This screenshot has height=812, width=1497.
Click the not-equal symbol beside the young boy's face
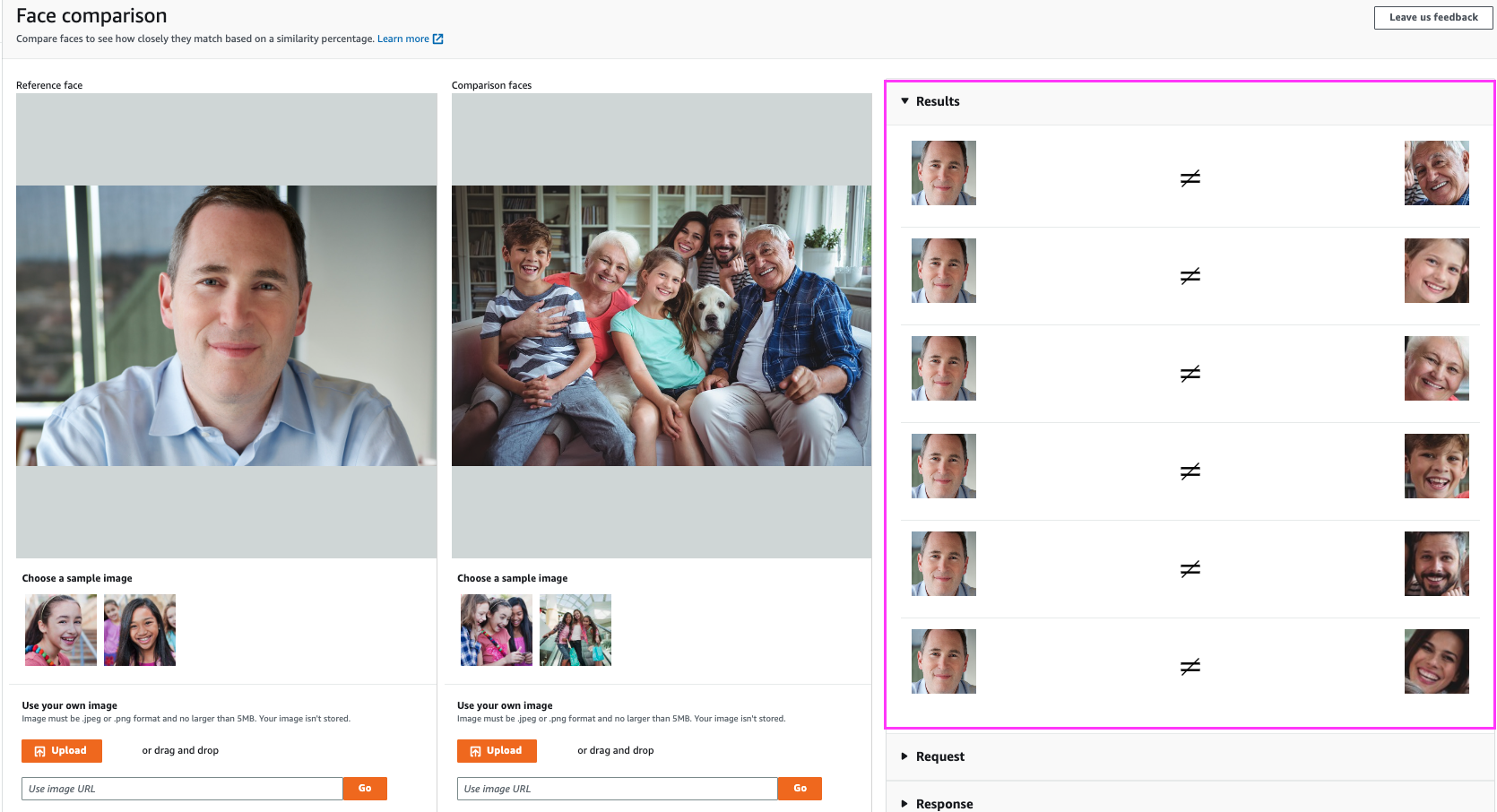pos(1190,471)
